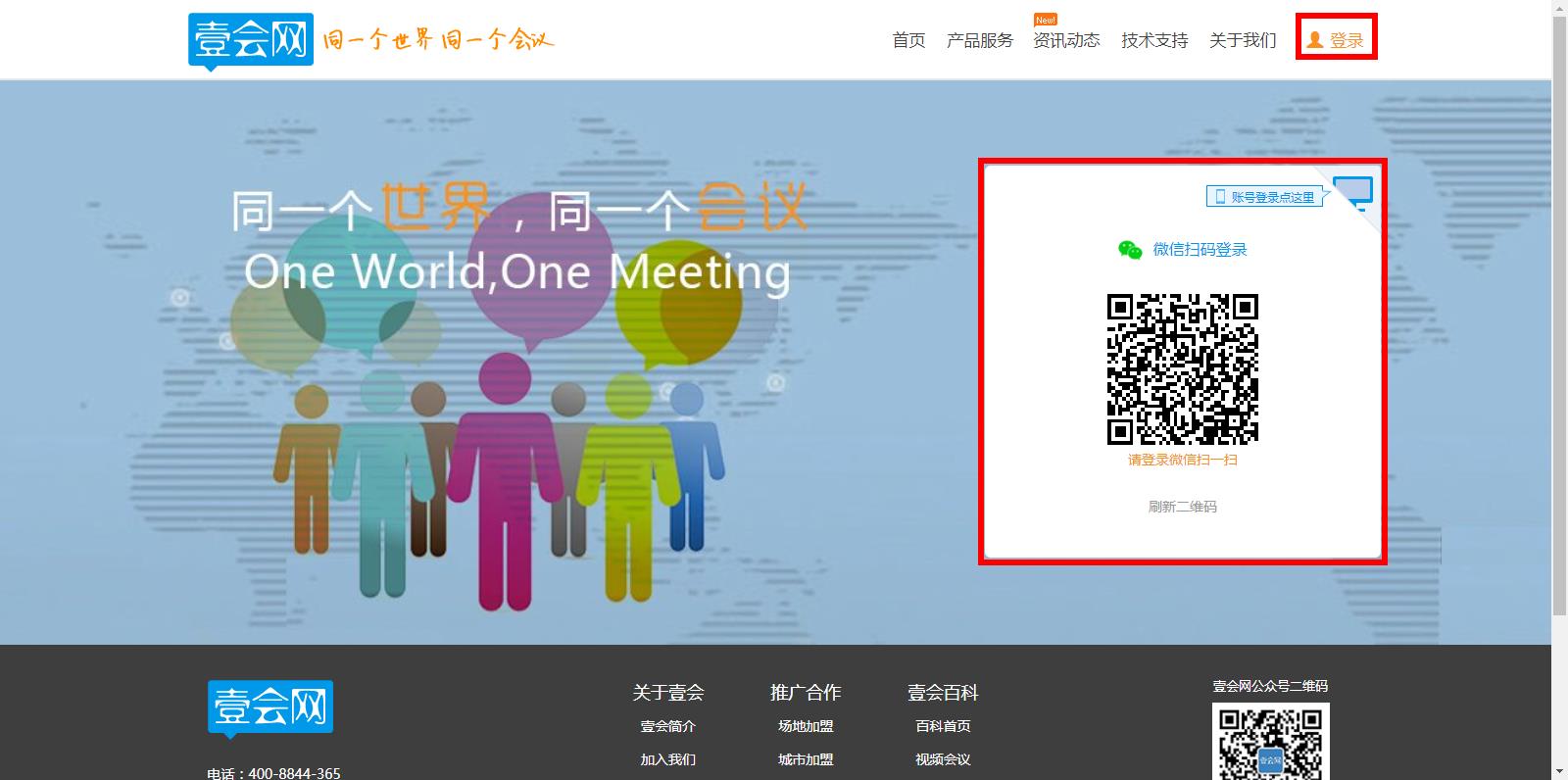Open the 关于我们 navigation item
1568x780 pixels.
coord(1243,40)
